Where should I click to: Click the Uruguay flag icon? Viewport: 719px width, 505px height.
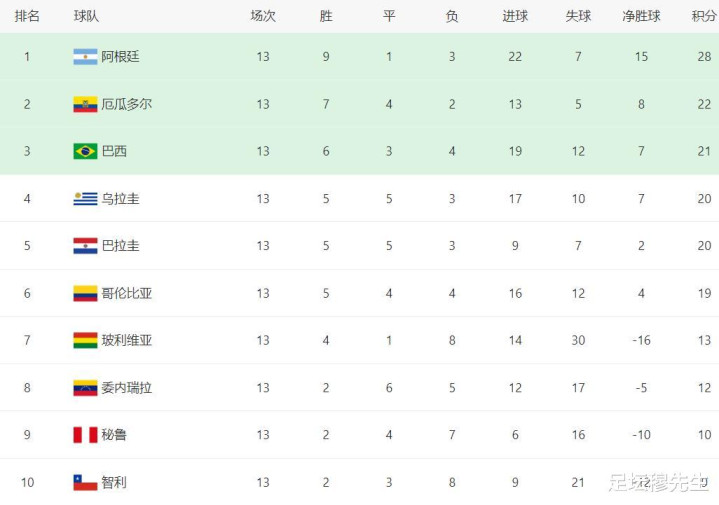click(85, 199)
